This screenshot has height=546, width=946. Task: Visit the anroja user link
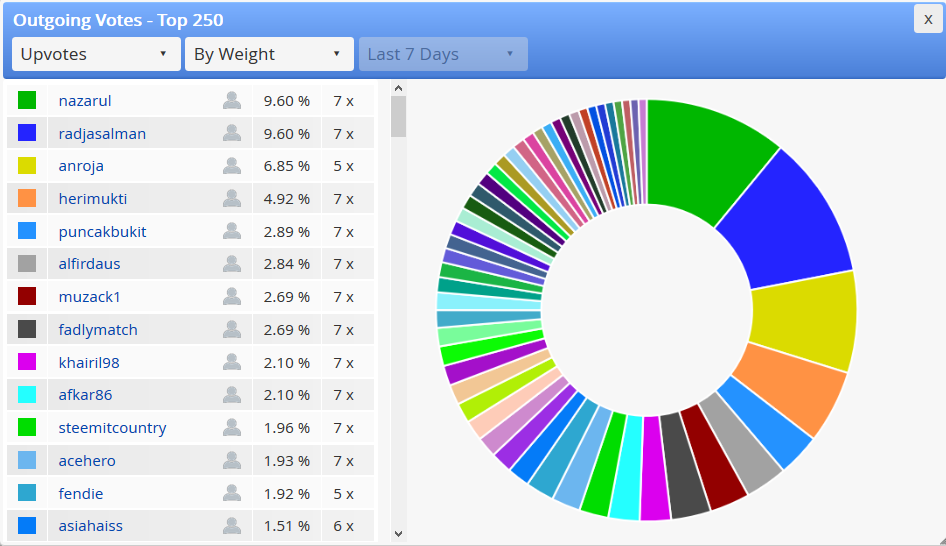tap(81, 166)
